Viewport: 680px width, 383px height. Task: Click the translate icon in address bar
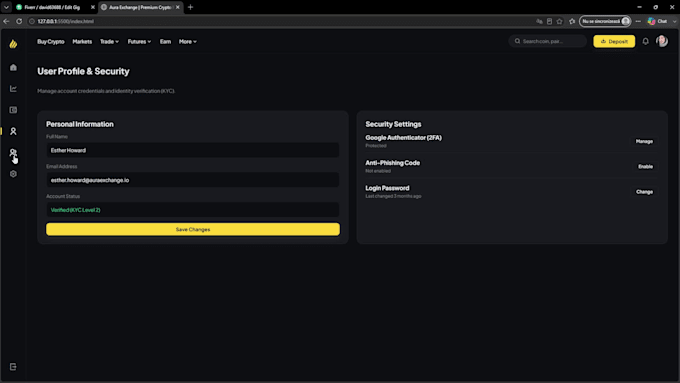pos(539,21)
